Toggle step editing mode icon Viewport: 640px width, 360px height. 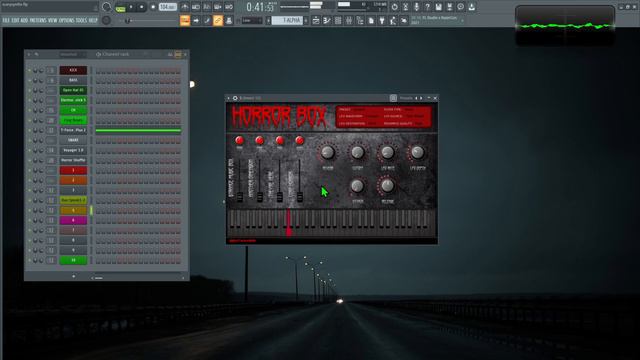click(x=207, y=20)
